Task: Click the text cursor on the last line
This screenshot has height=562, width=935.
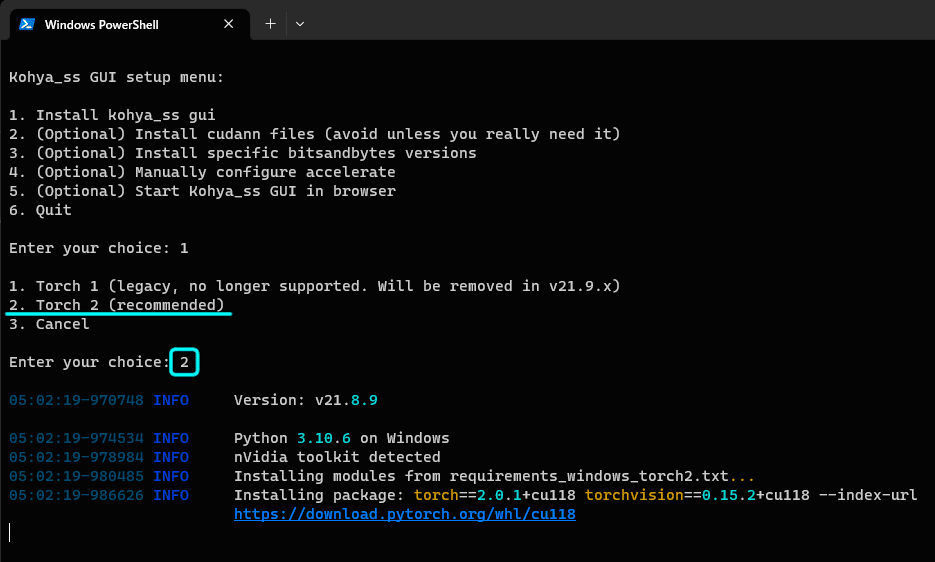Action: tap(10, 532)
